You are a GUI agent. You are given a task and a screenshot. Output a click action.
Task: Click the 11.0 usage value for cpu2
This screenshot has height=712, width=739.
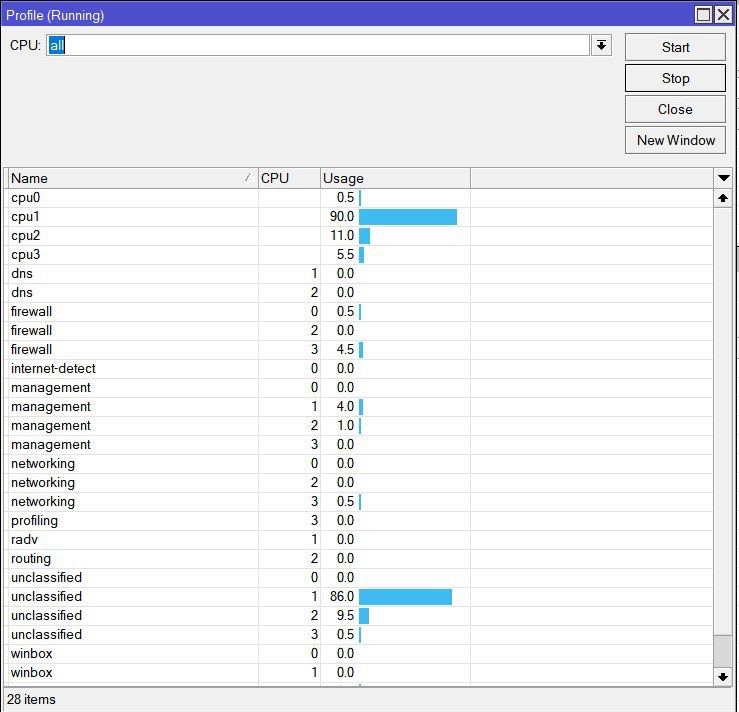point(342,236)
